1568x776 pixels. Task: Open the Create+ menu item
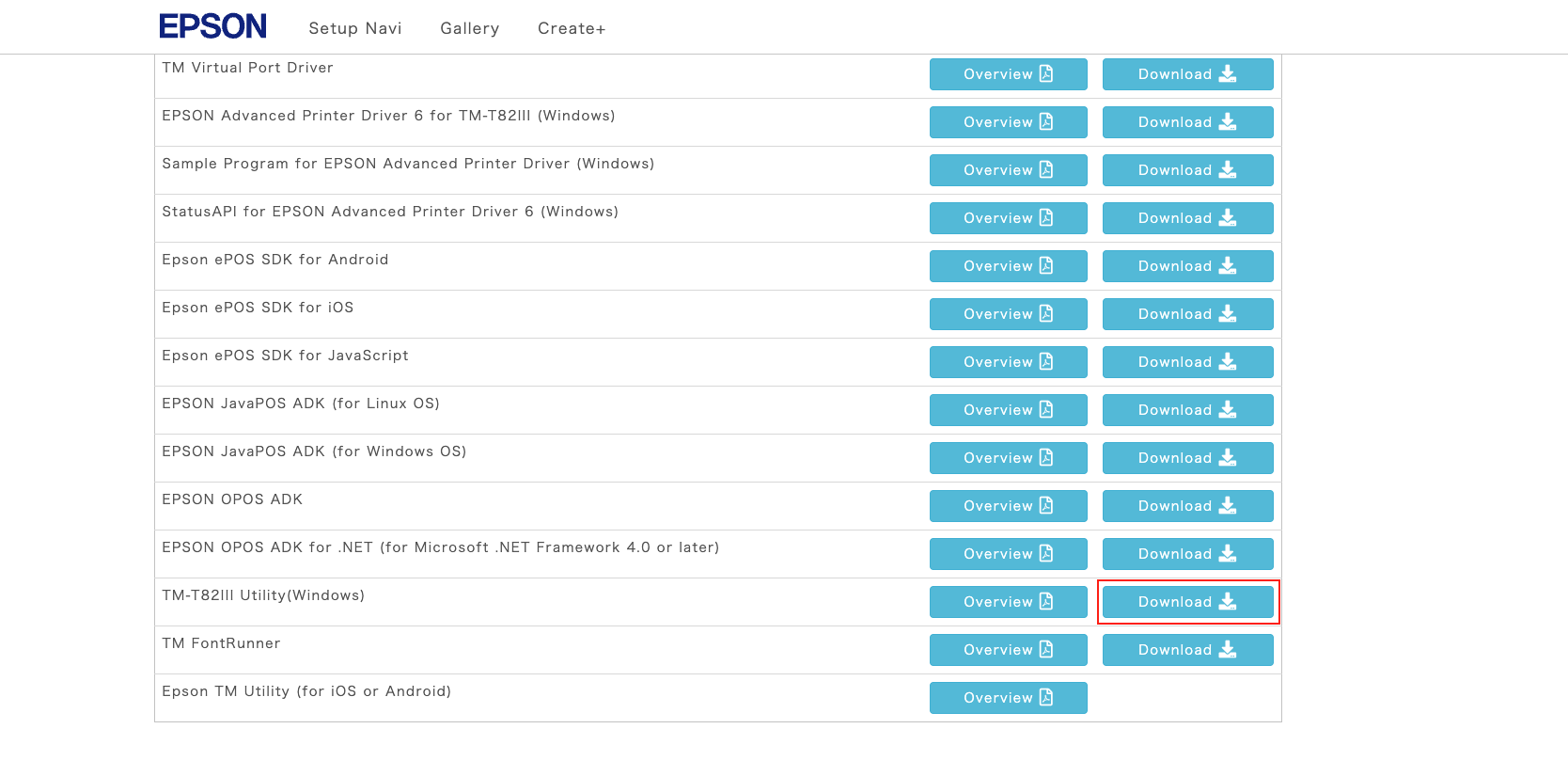tap(572, 28)
